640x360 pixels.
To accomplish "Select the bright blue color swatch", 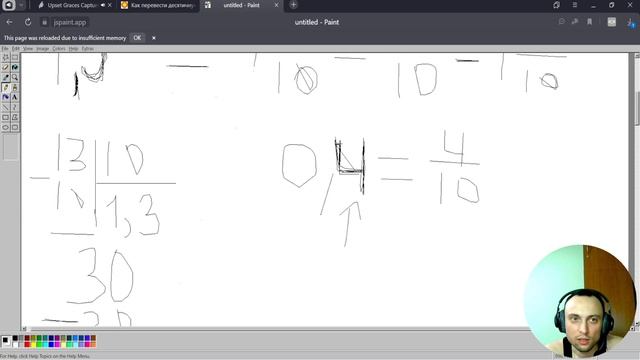I will (x=51, y=344).
